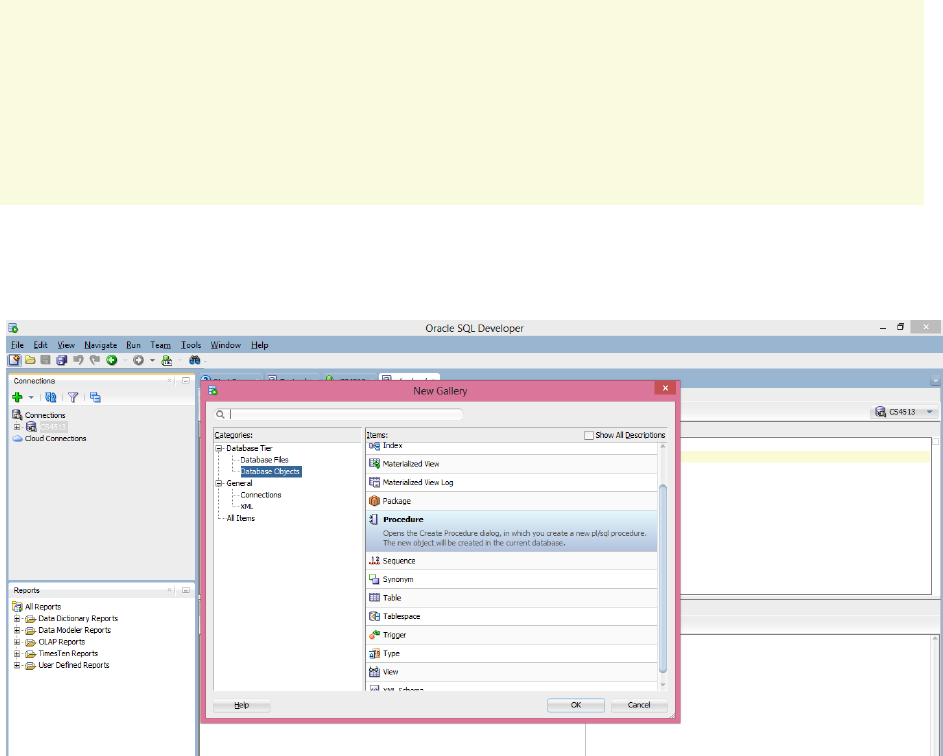Click the search magnifier icon in New Gallery
Screen dimensions: 943x756
pyautogui.click(x=220, y=414)
